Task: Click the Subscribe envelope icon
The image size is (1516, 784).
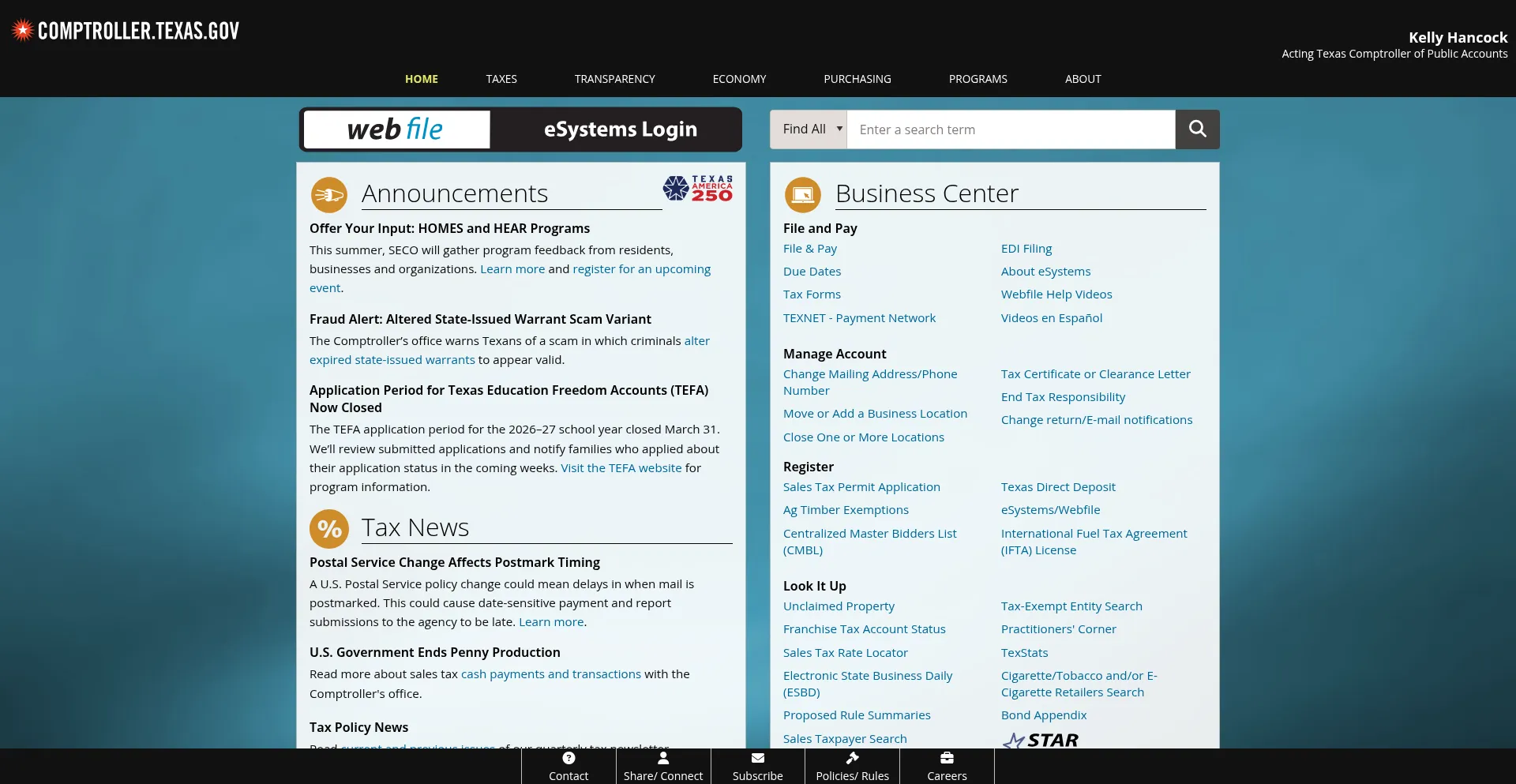Action: tap(758, 758)
